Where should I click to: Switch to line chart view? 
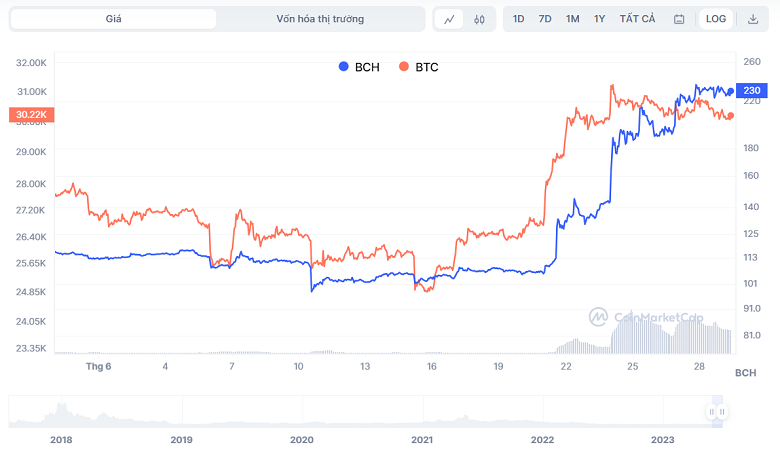(450, 19)
